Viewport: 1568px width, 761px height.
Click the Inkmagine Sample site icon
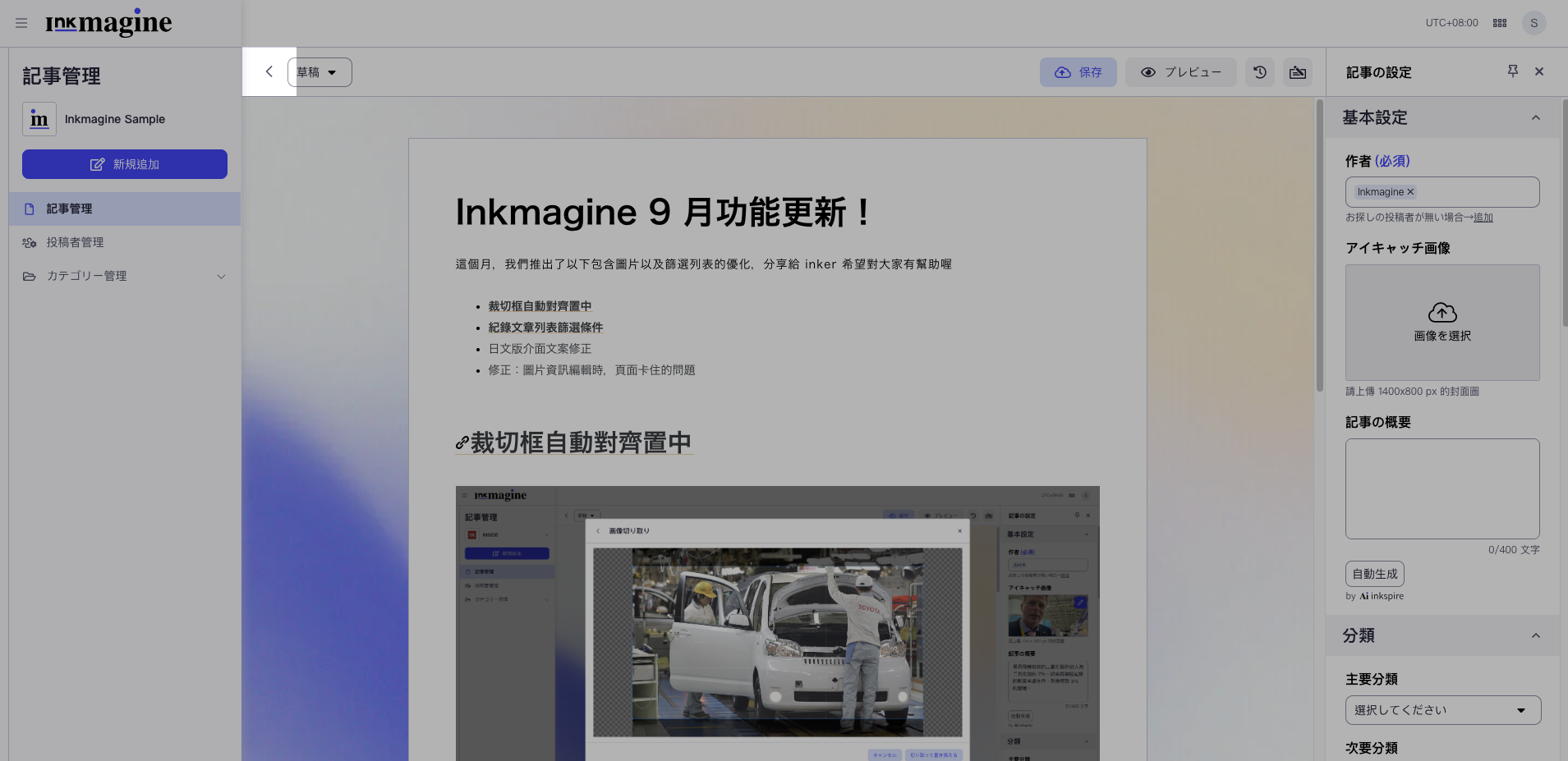click(39, 119)
